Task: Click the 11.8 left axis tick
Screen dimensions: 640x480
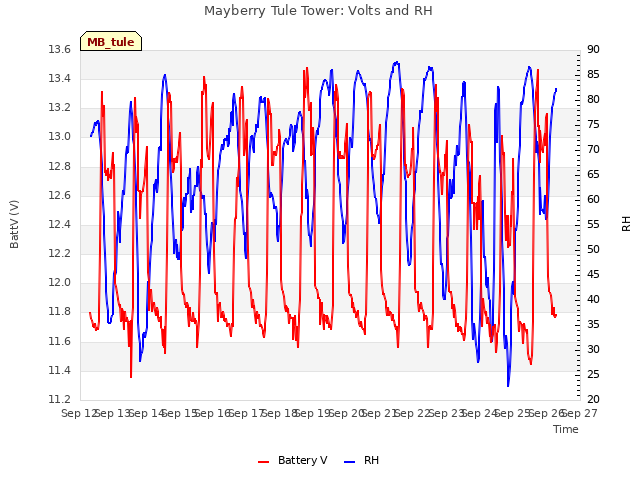Action: click(60, 312)
